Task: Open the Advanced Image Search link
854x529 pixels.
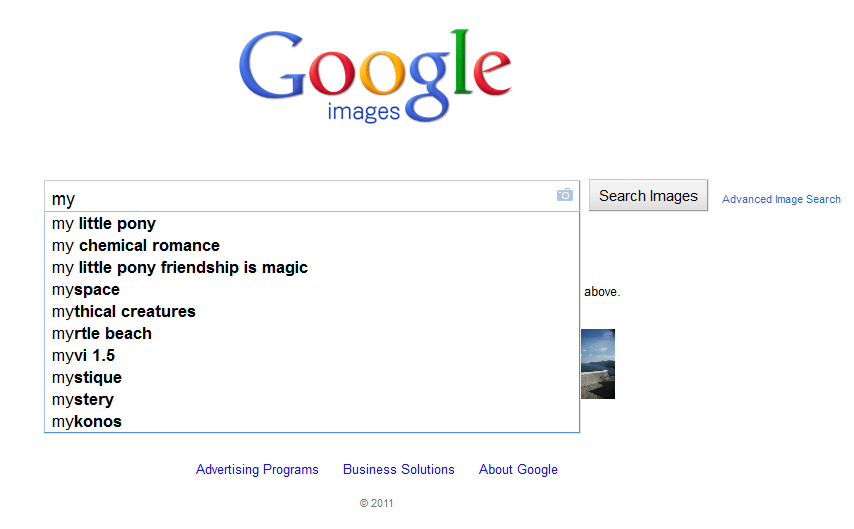Action: [781, 199]
